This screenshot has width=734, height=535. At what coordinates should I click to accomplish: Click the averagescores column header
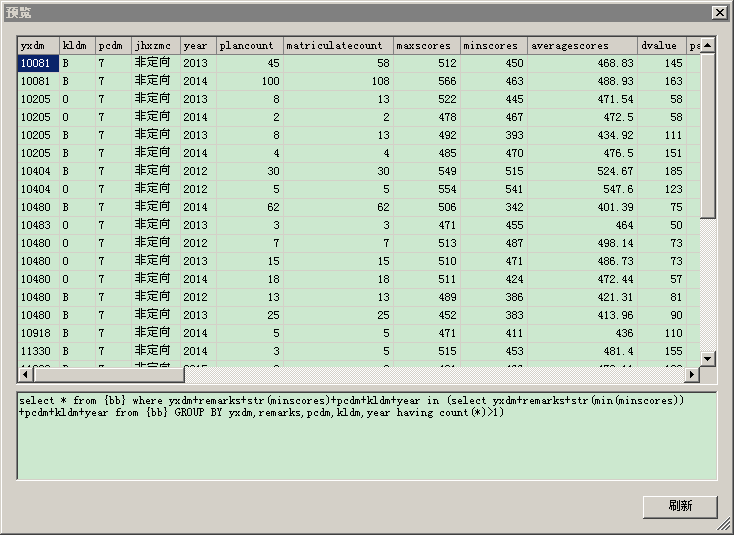click(x=582, y=46)
